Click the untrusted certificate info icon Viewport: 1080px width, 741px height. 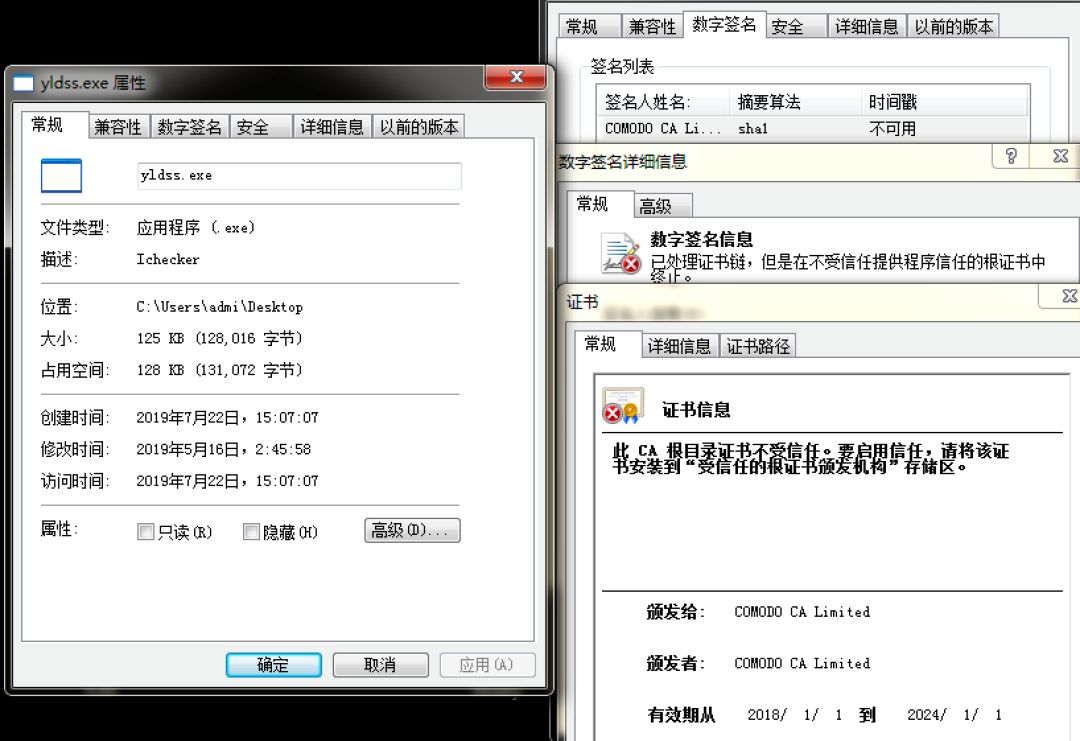coord(623,407)
